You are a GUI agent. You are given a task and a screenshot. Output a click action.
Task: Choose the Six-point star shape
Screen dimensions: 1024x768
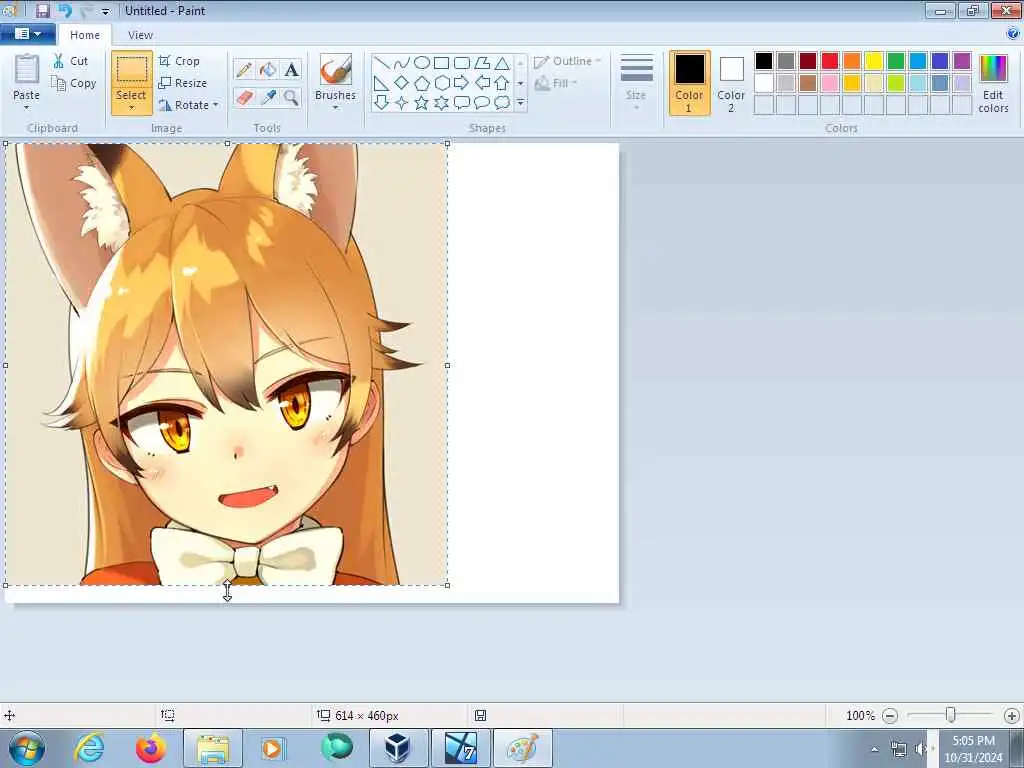(x=441, y=103)
